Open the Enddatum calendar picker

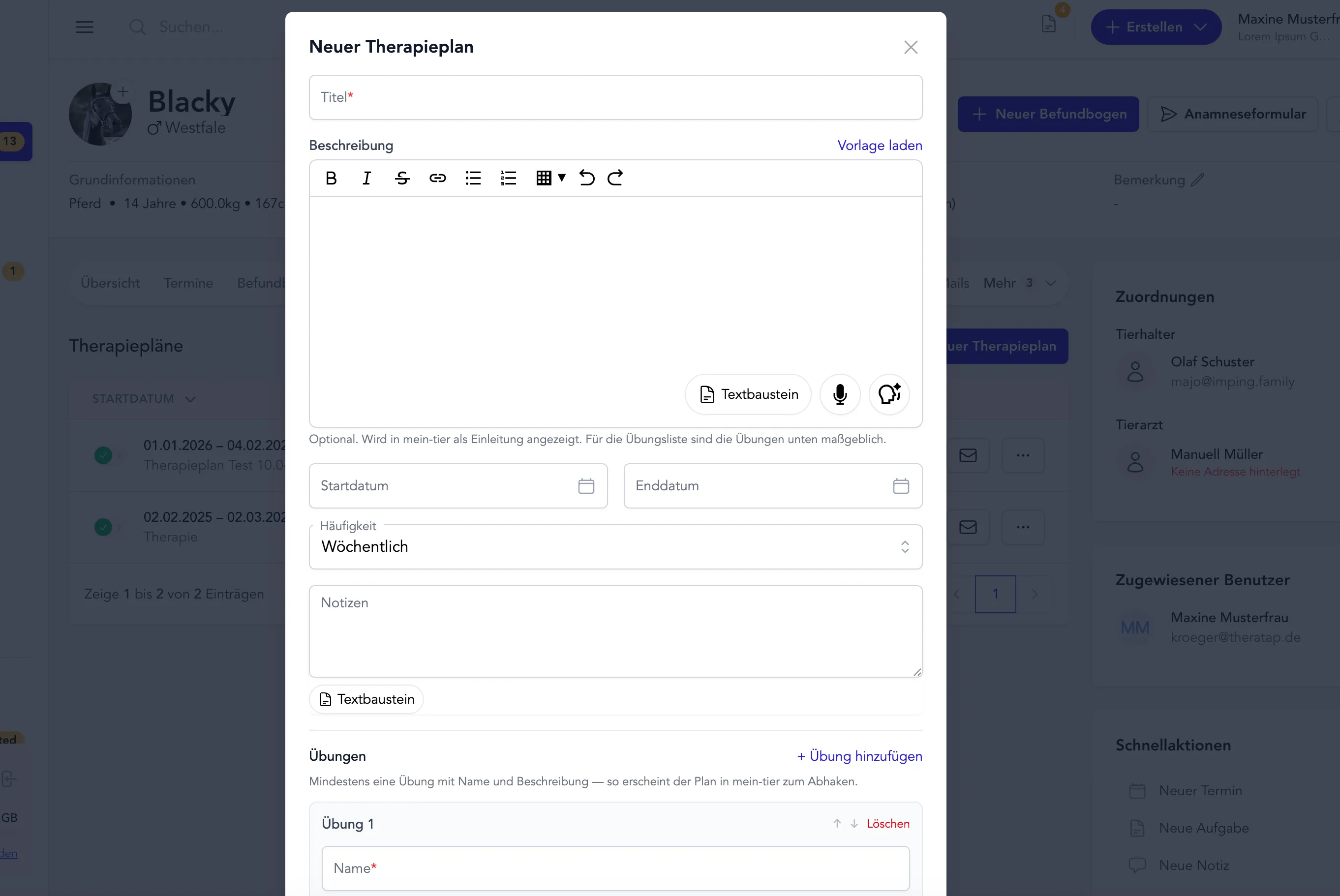[x=901, y=486]
